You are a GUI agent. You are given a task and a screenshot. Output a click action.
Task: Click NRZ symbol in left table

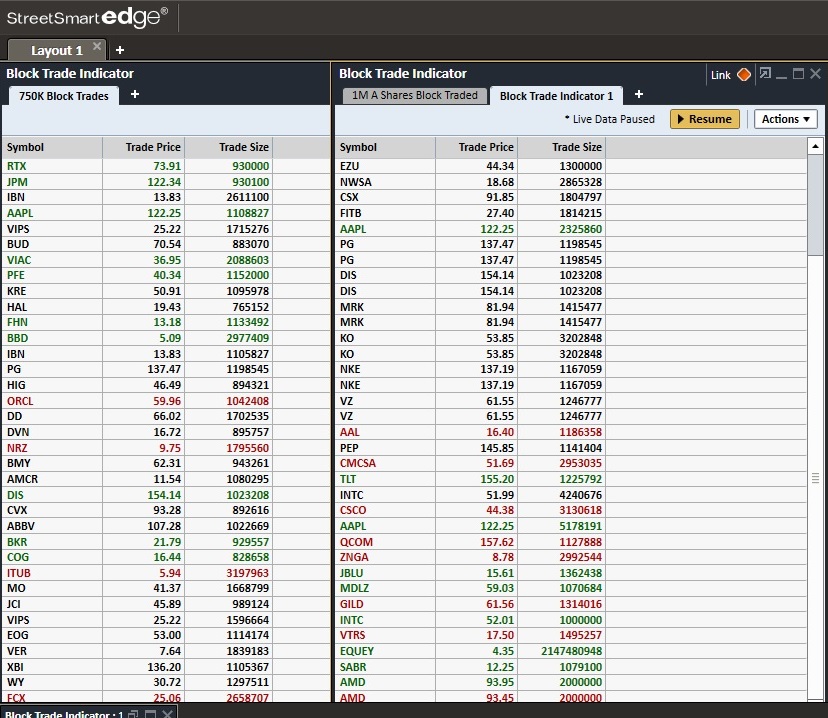tap(17, 448)
